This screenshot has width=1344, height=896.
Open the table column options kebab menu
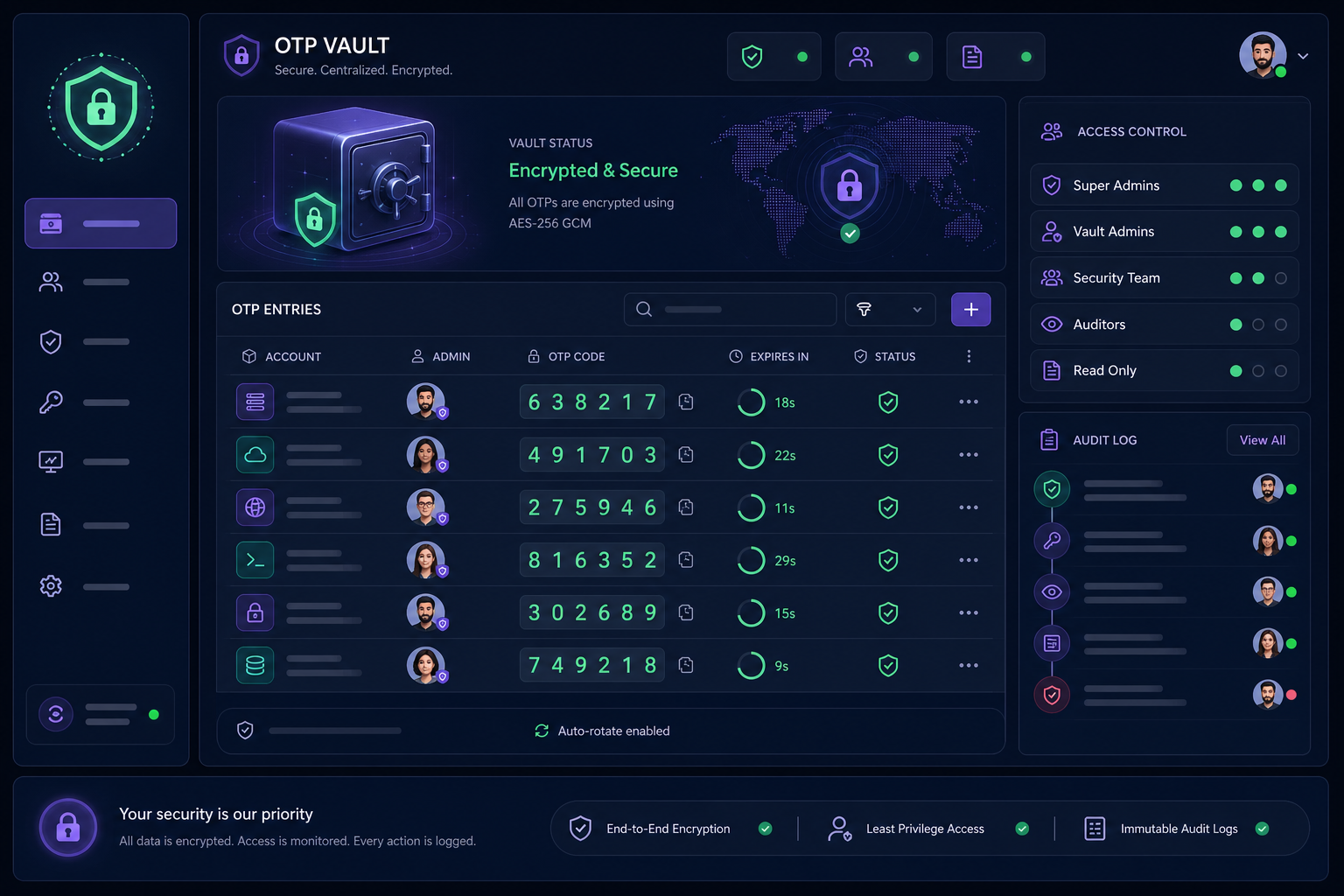click(x=969, y=356)
